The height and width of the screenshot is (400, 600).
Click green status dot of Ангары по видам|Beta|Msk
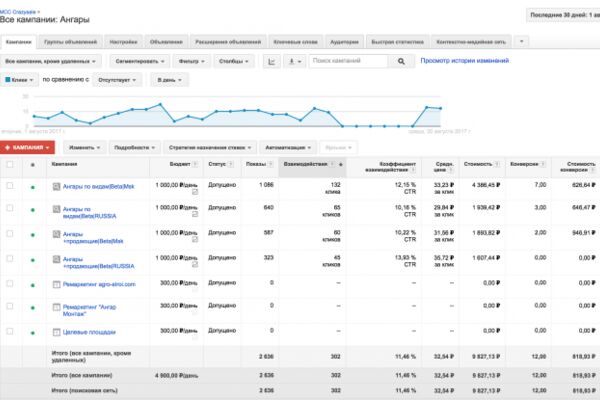point(33,188)
